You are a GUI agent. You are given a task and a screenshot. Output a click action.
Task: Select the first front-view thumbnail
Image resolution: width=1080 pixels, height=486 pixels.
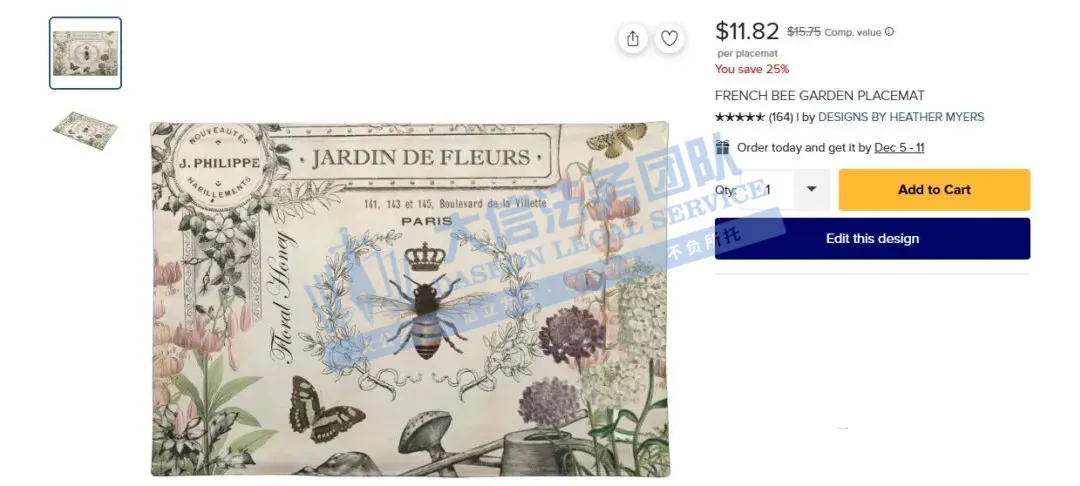pos(85,53)
